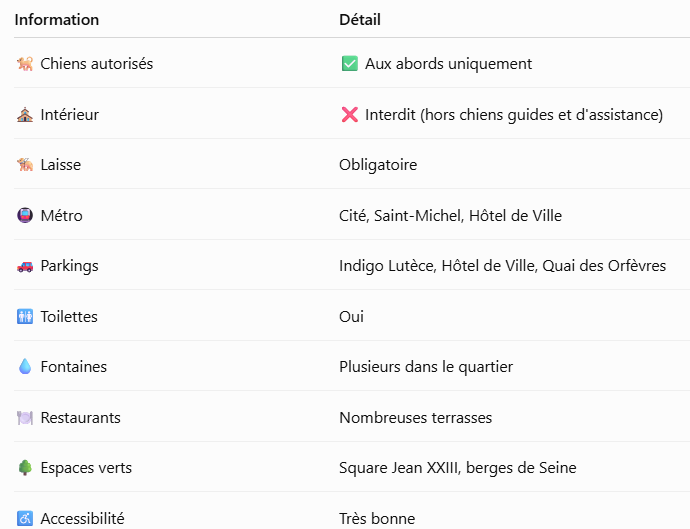Click the Nombreuses terrasses cell
The width and height of the screenshot is (690, 529).
point(416,418)
